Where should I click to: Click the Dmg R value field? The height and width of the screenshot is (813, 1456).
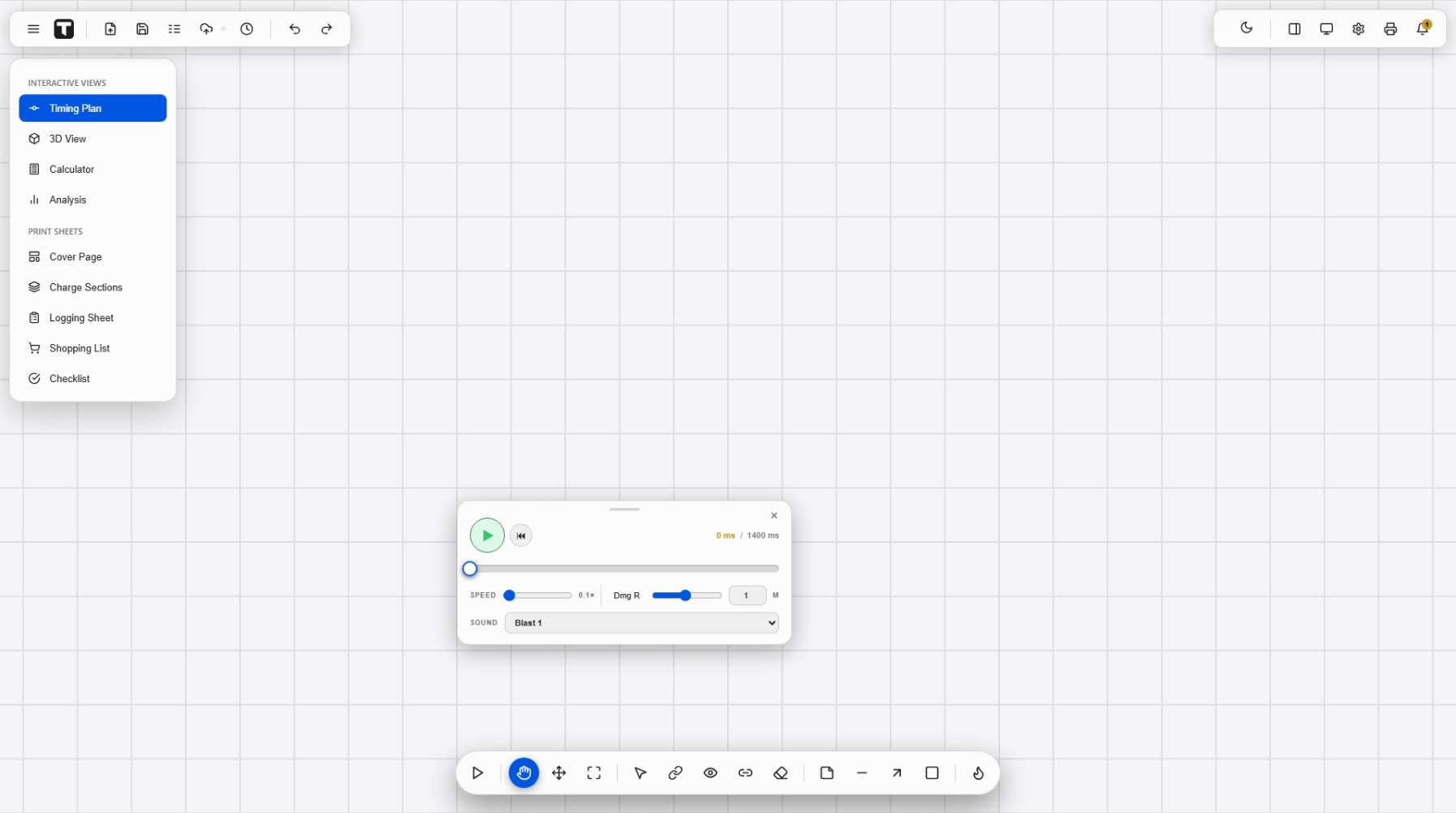click(747, 596)
